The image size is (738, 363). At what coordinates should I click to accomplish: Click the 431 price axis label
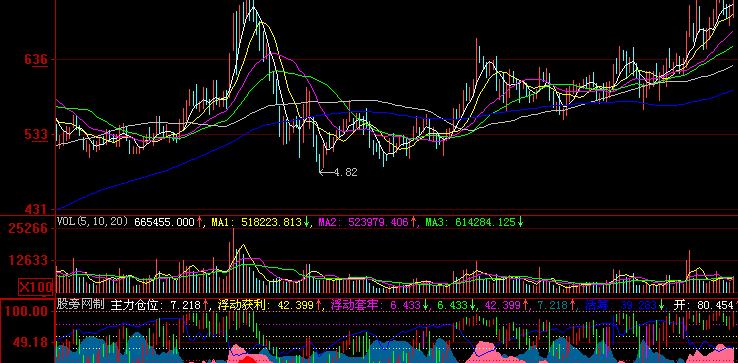click(x=36, y=210)
